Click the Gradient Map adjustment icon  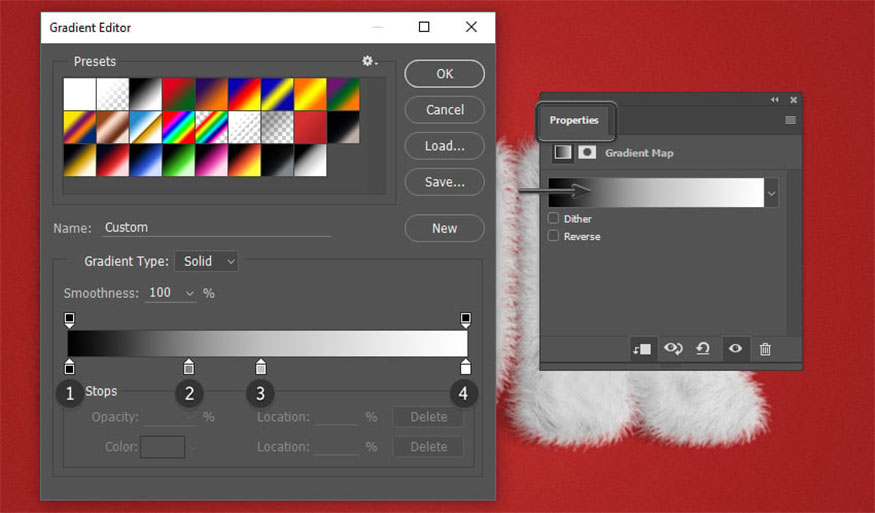(563, 153)
